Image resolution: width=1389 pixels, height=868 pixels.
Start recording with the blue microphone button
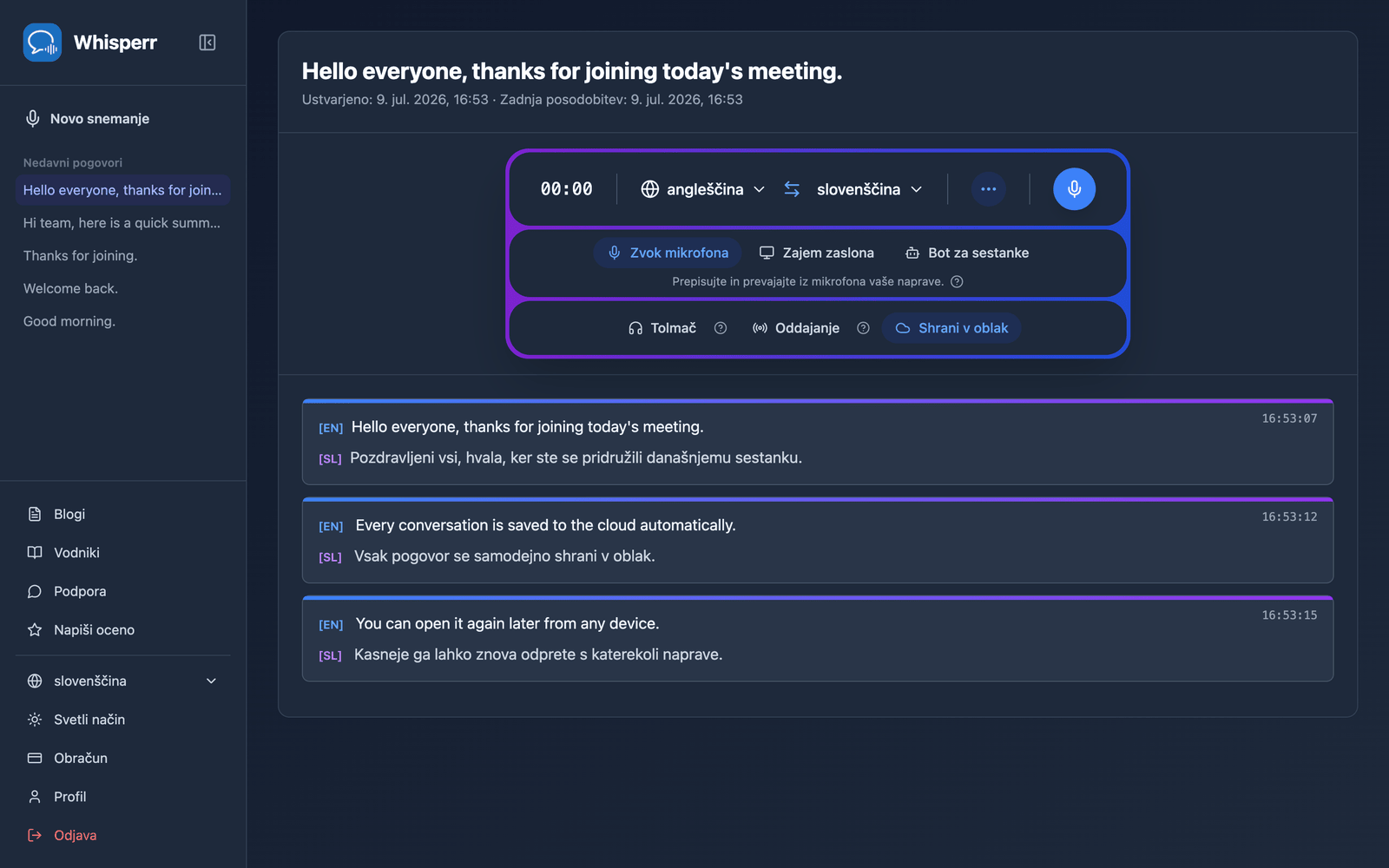click(x=1074, y=189)
